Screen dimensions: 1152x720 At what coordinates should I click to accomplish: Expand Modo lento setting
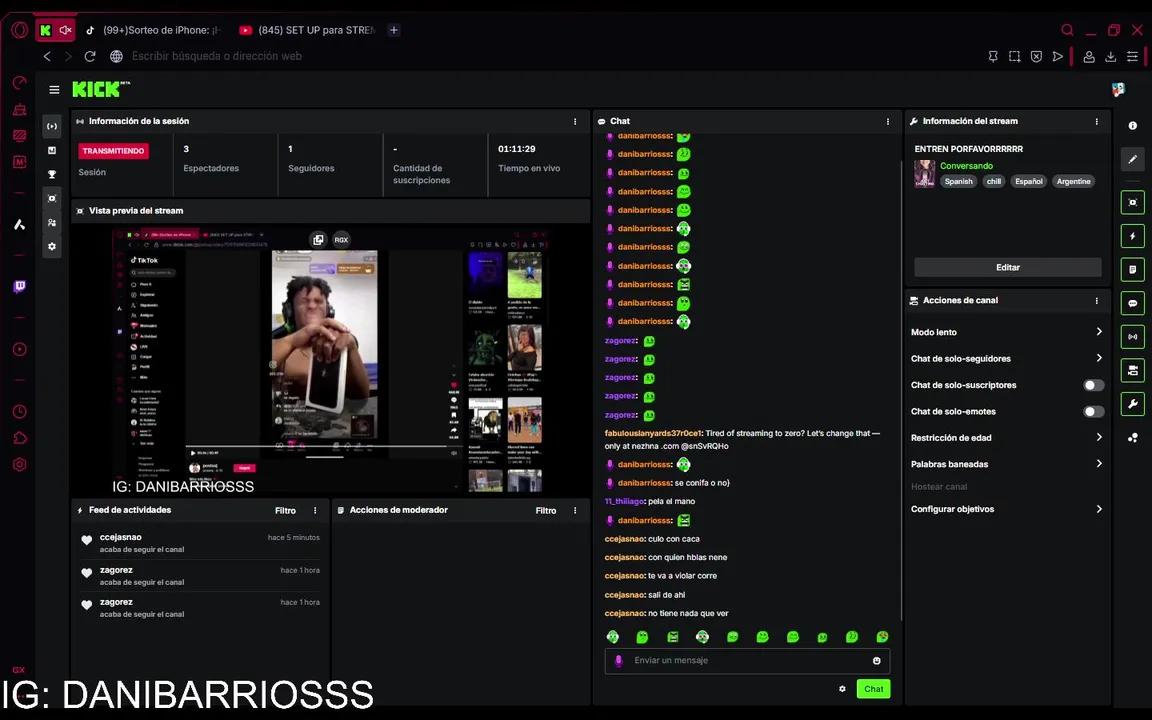tap(1007, 332)
